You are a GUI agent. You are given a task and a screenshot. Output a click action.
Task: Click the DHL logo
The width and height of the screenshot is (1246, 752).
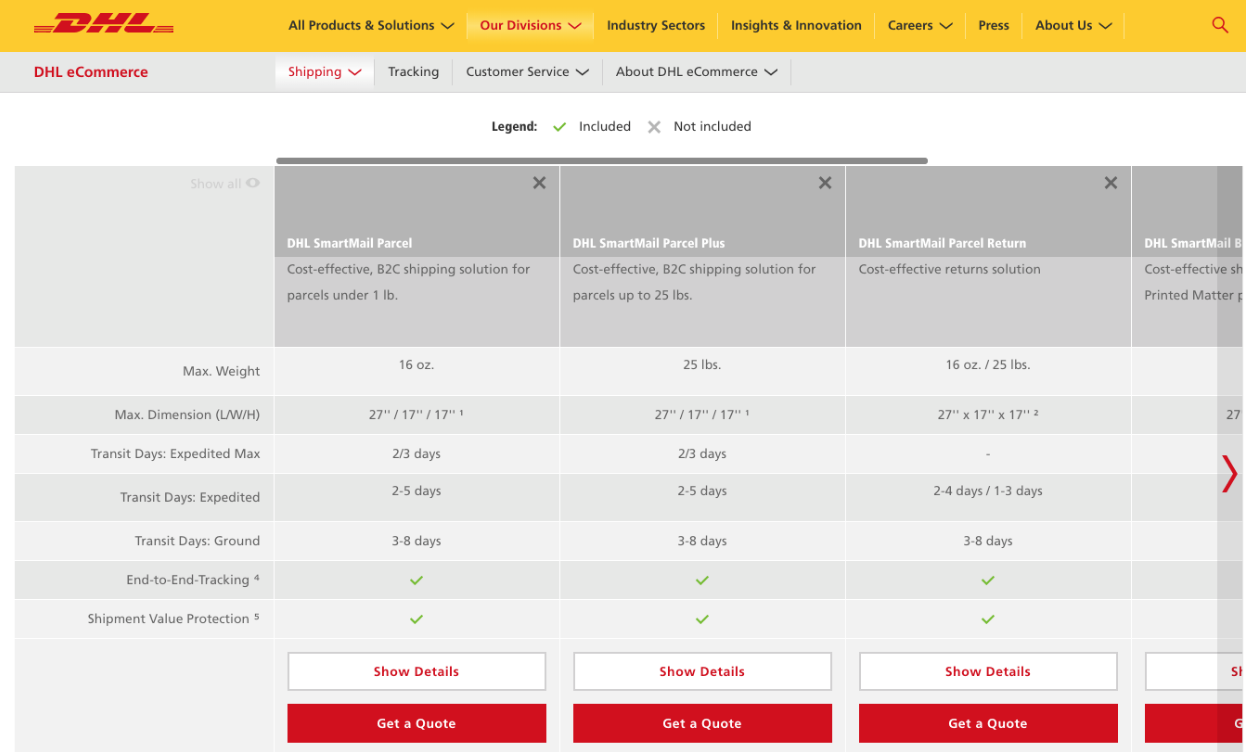pyautogui.click(x=102, y=25)
